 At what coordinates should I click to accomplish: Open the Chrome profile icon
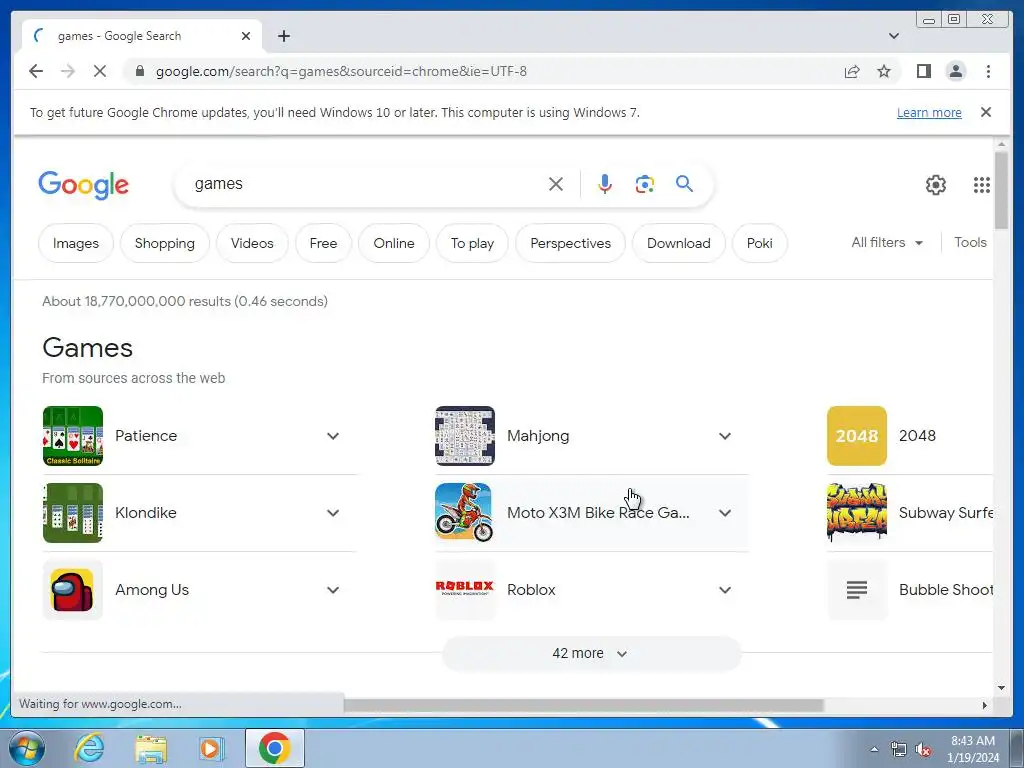coord(955,71)
